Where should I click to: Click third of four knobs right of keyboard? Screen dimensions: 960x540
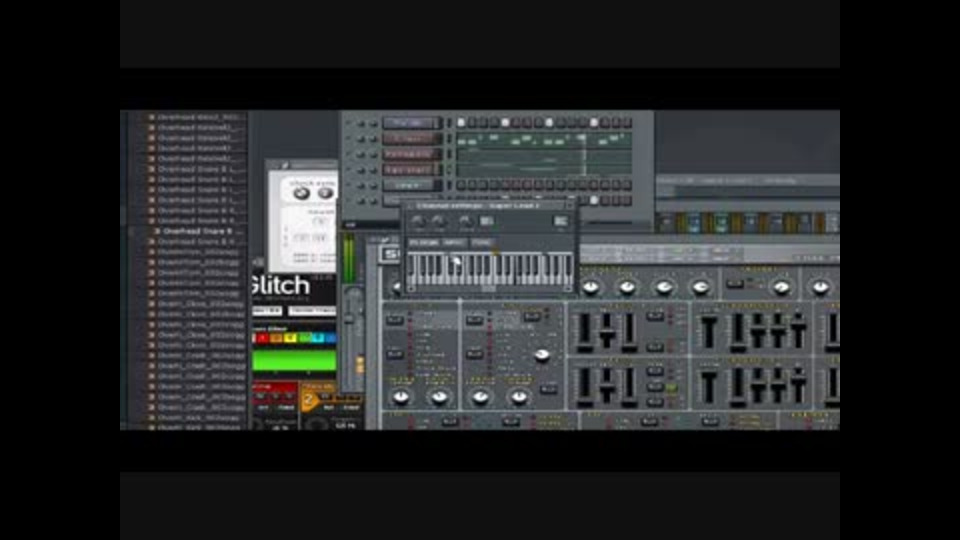(x=664, y=287)
